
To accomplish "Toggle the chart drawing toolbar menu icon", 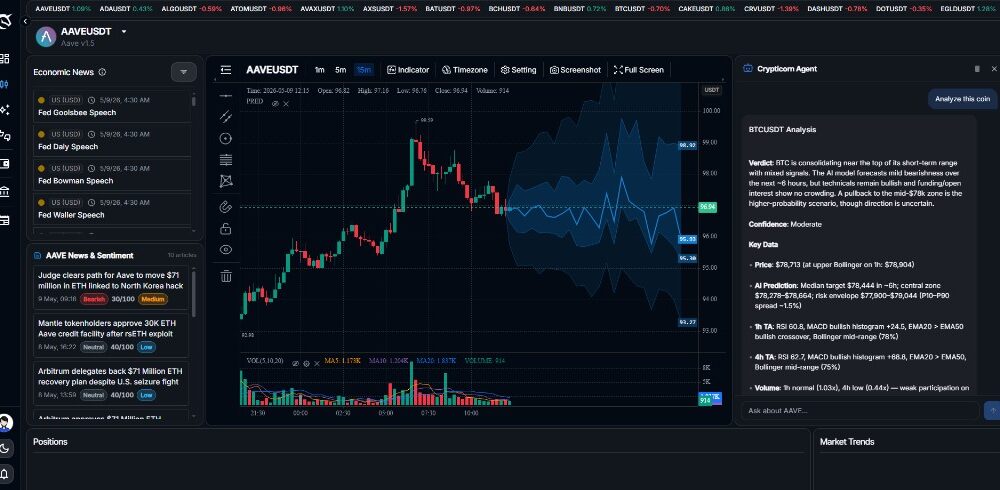I will (x=226, y=70).
